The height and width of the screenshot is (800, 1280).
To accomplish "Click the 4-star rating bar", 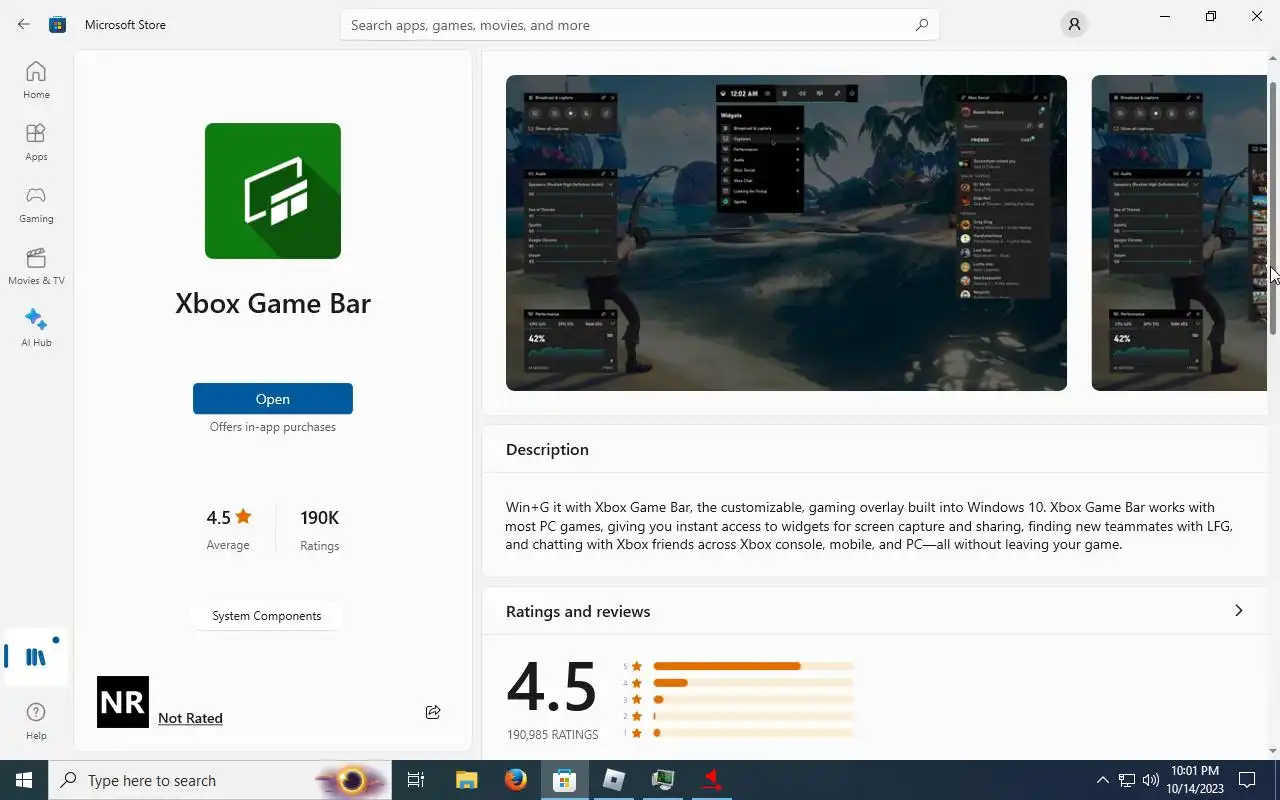I will point(753,683).
